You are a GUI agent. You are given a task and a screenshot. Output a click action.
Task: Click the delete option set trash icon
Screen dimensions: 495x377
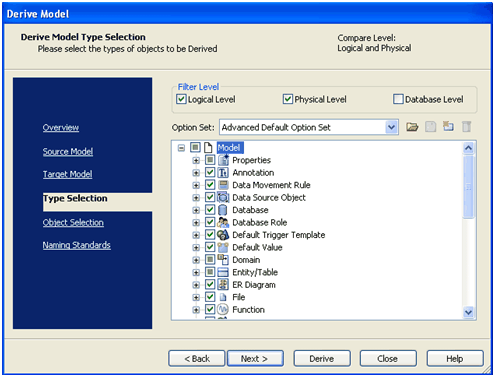tap(466, 127)
